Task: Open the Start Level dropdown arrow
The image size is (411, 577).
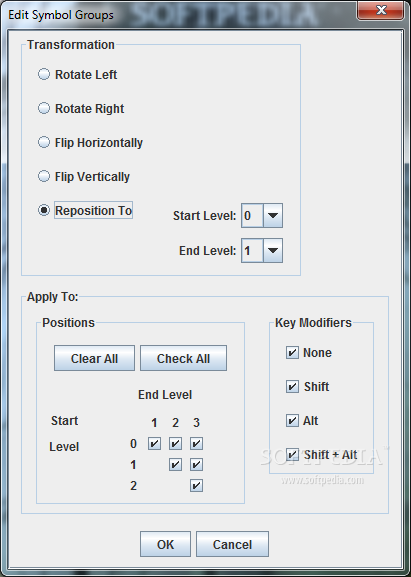Action: tap(273, 215)
